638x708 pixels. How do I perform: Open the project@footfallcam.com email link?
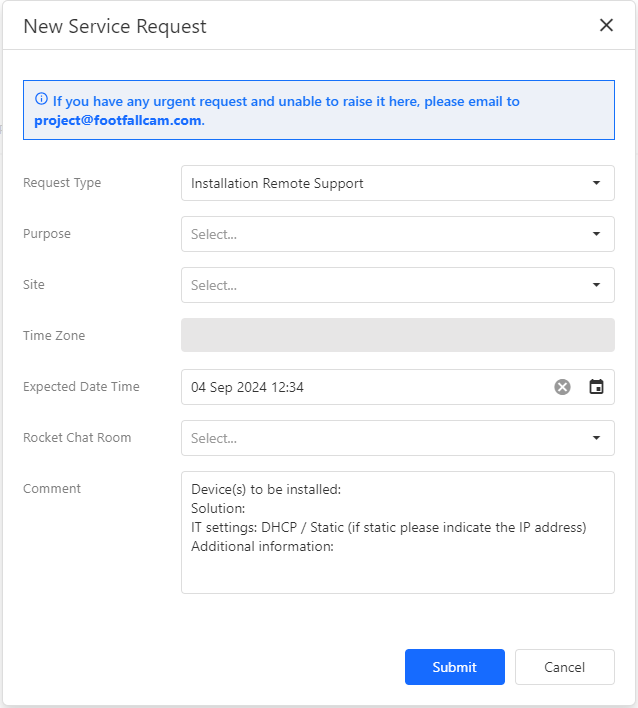118,120
